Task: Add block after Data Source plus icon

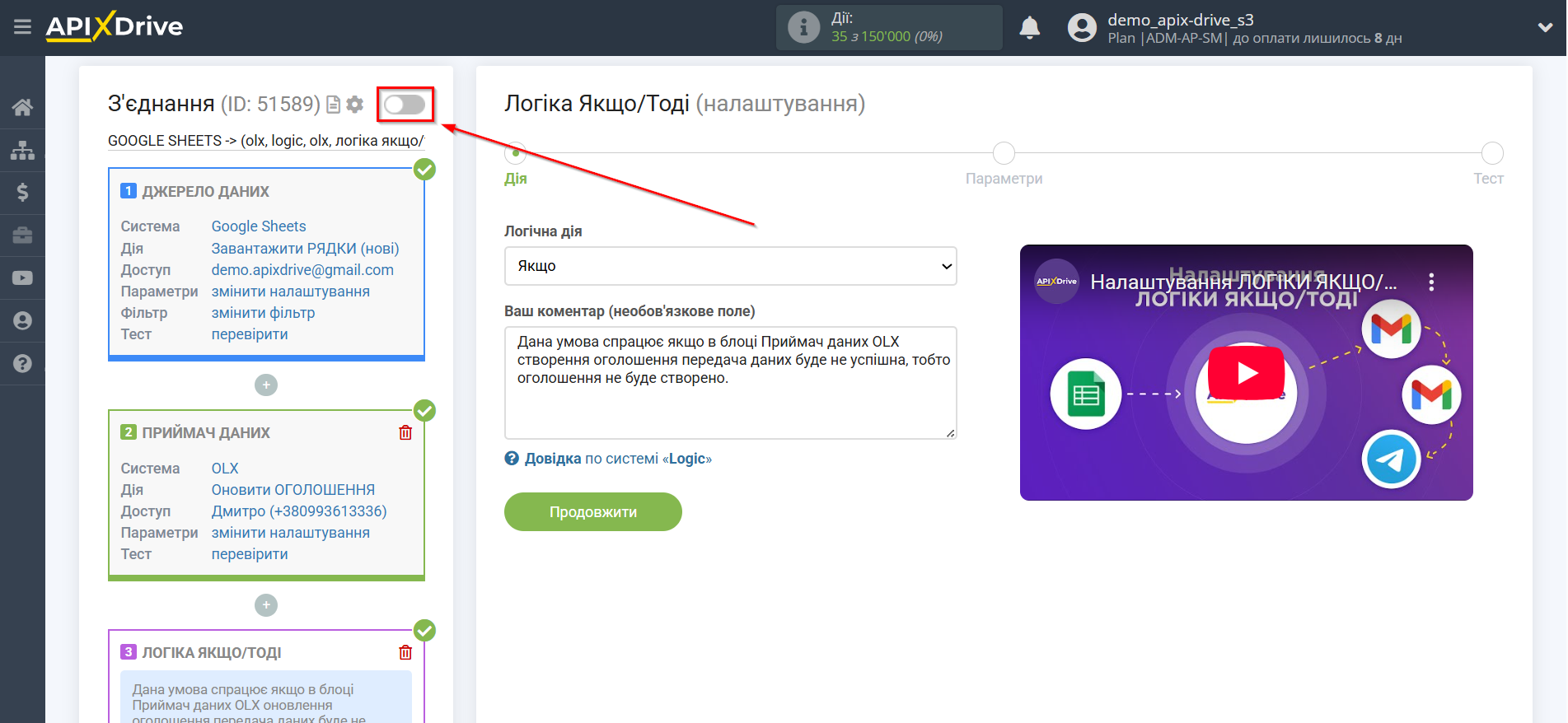Action: pyautogui.click(x=265, y=385)
